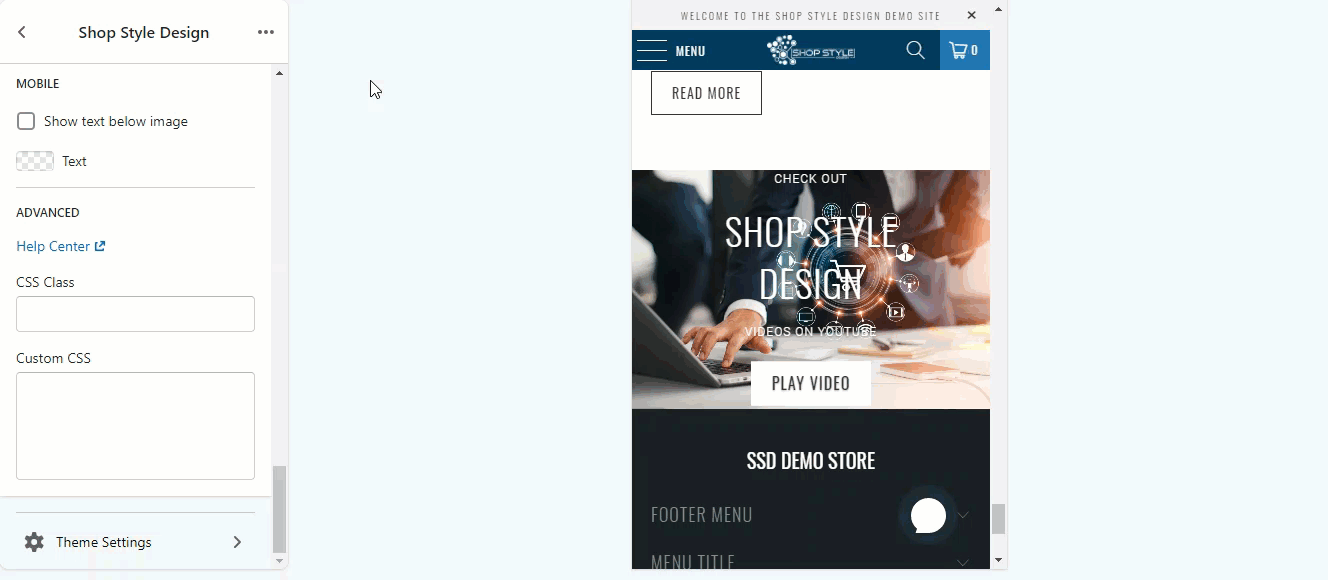Go back using the left arrow icon
1328x580 pixels.
(x=22, y=32)
